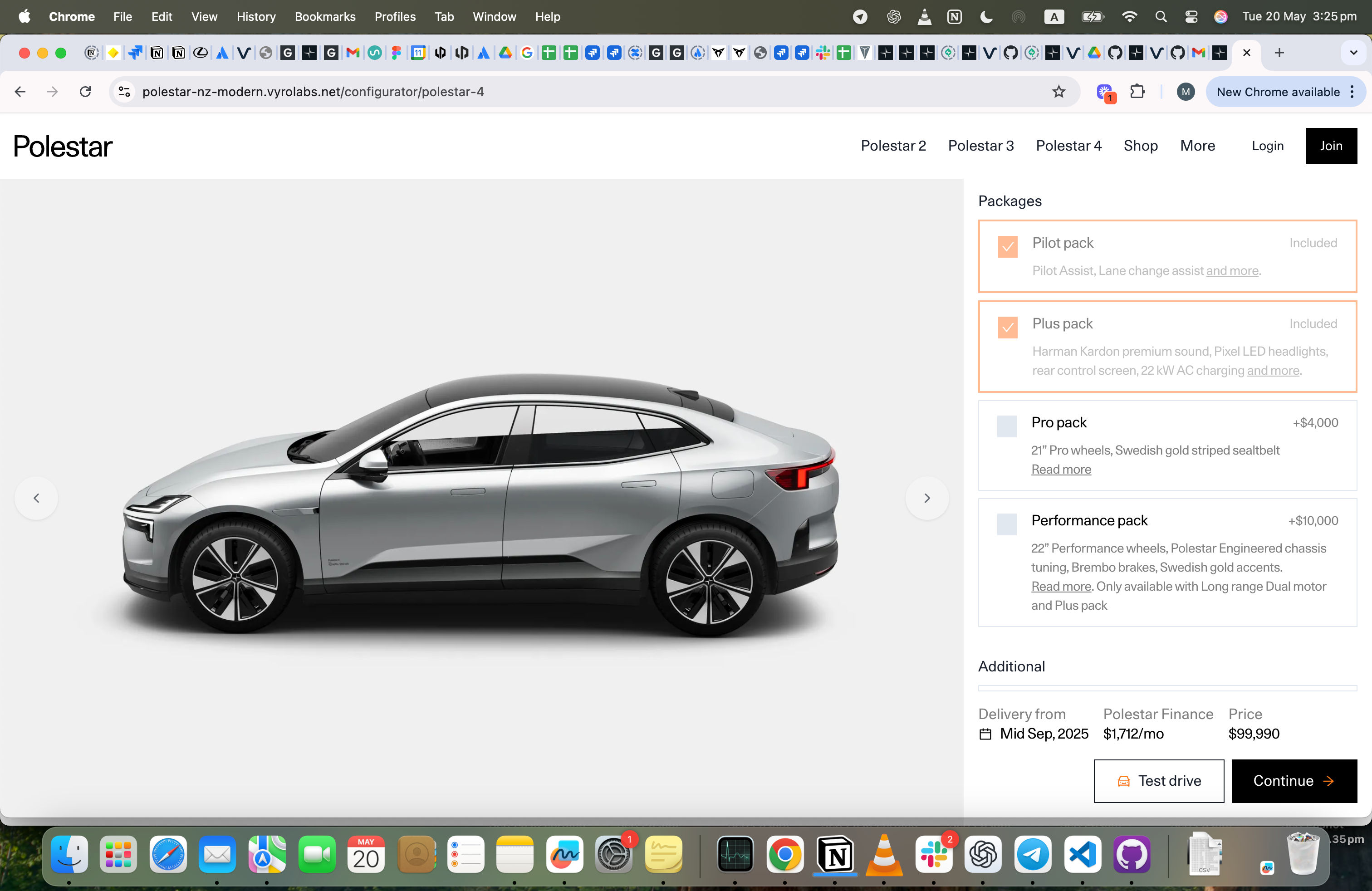1372x891 pixels.
Task: Close the current Chrome tab
Action: (1246, 53)
